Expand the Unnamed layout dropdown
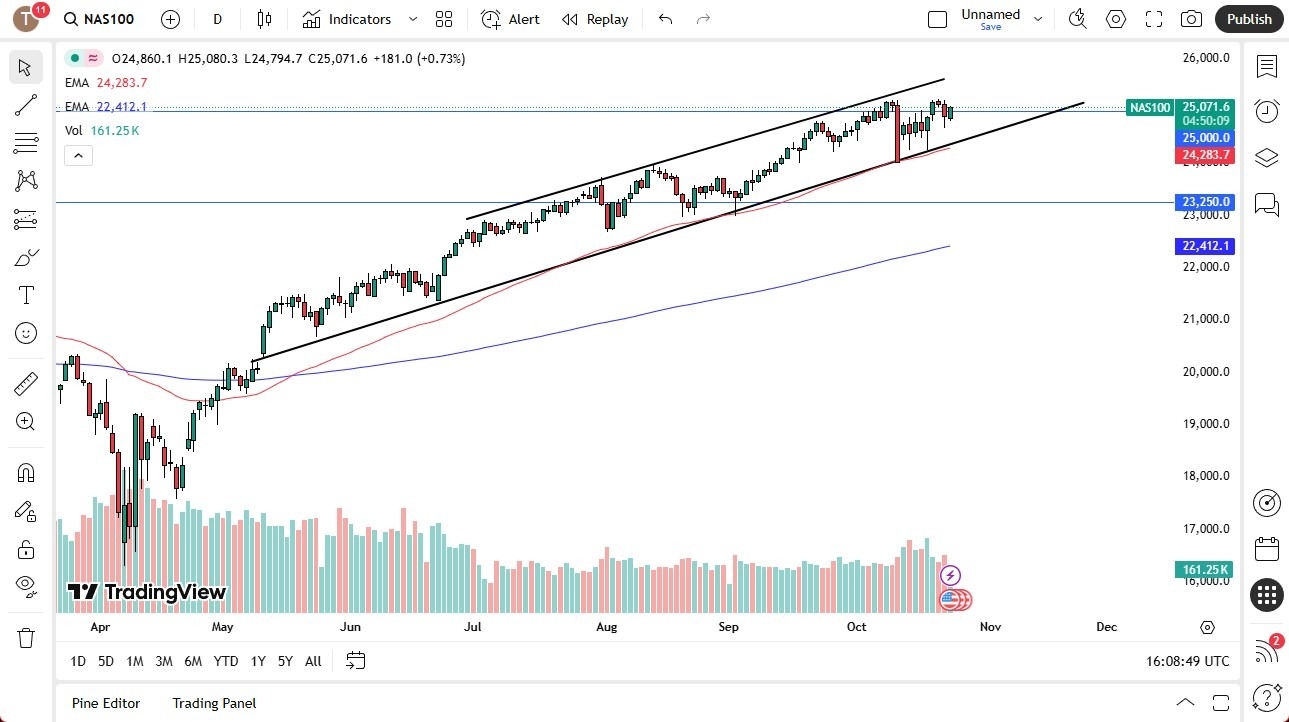This screenshot has width=1289, height=722. click(x=1038, y=17)
